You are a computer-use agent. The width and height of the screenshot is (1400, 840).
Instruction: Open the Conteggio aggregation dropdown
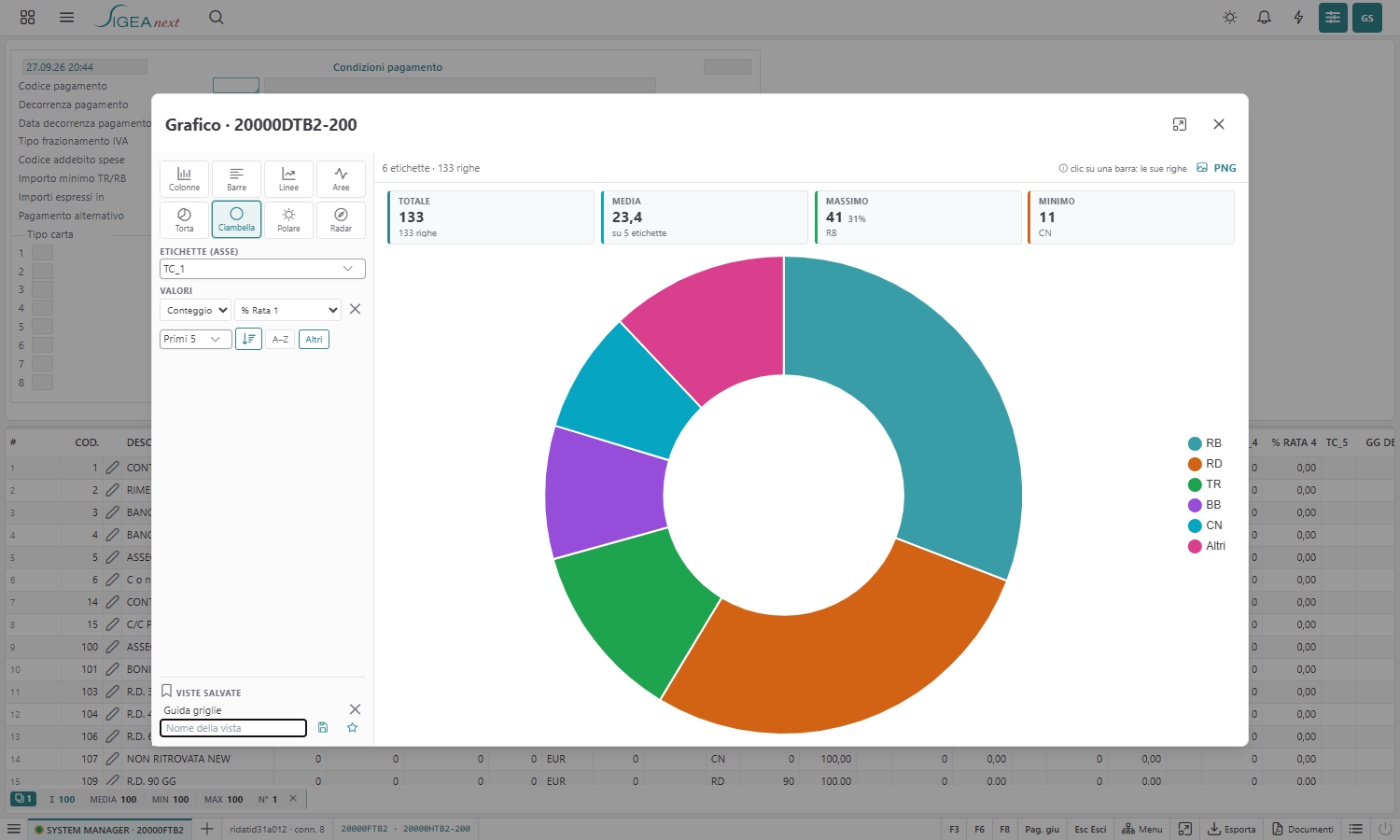(x=196, y=310)
